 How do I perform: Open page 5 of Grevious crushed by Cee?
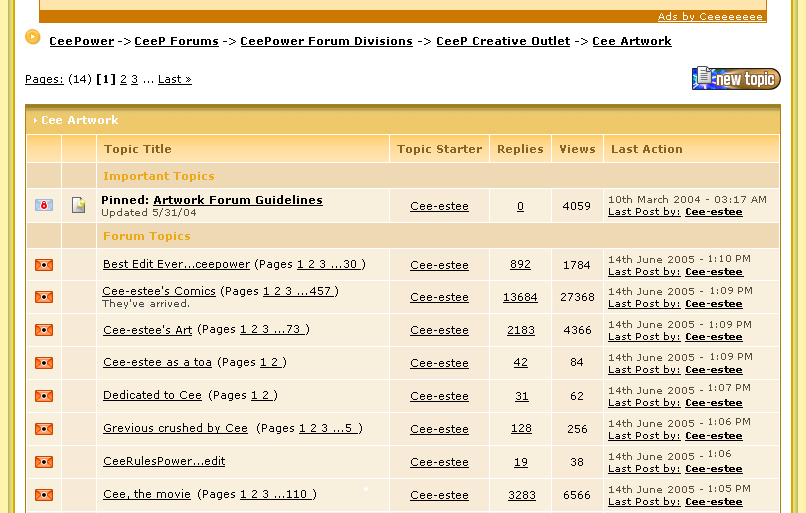[349, 428]
